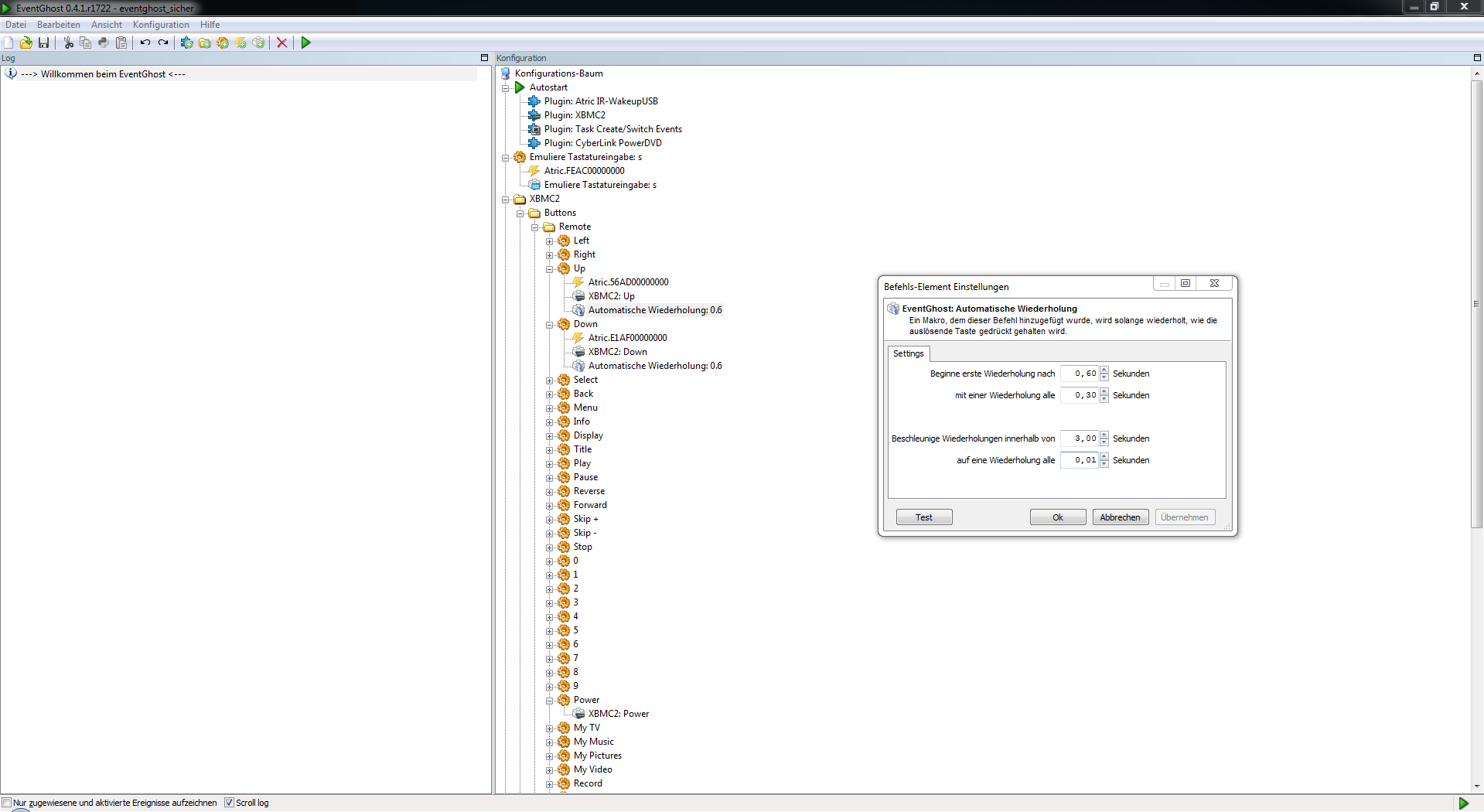The image size is (1484, 812).
Task: Collapse the Power macro
Action: (x=550, y=701)
